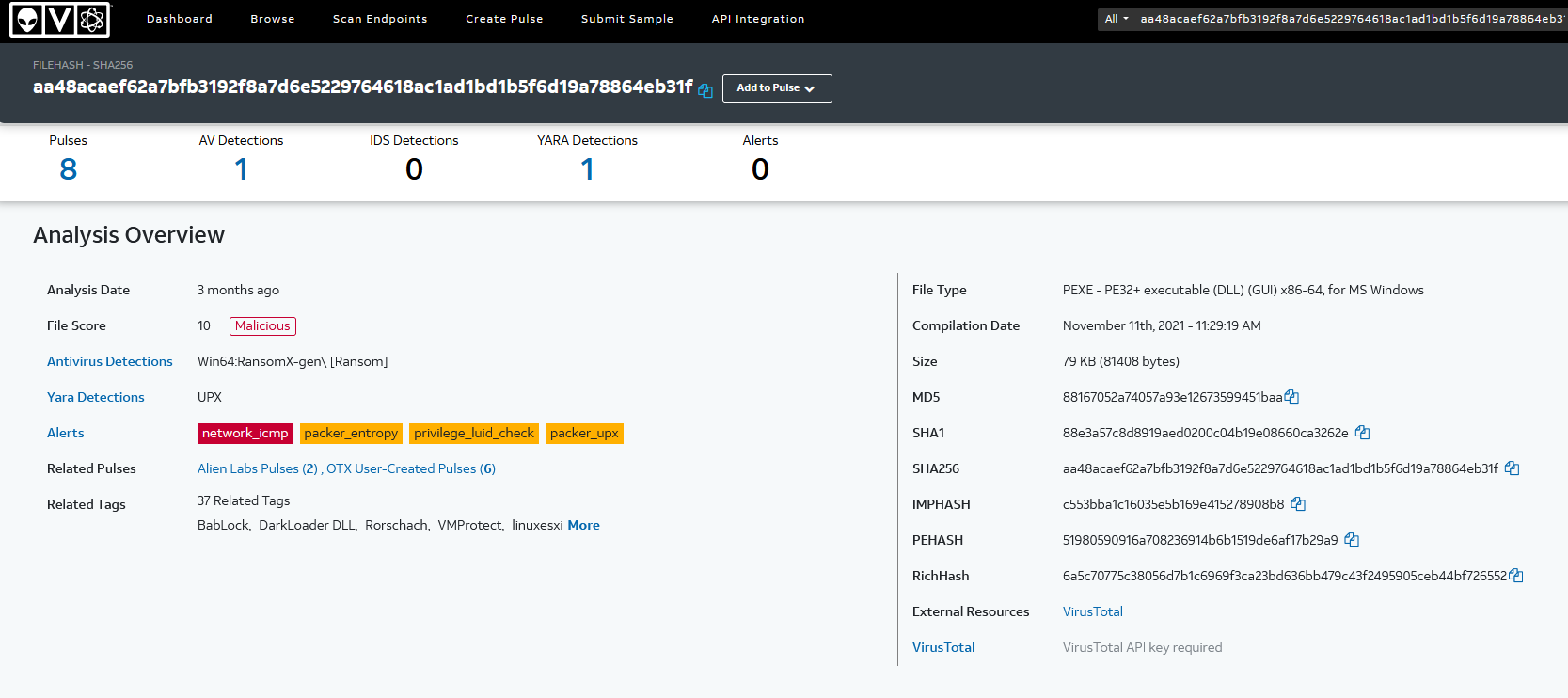Copy the PEHASH value
The image size is (1568, 698).
click(x=1352, y=540)
